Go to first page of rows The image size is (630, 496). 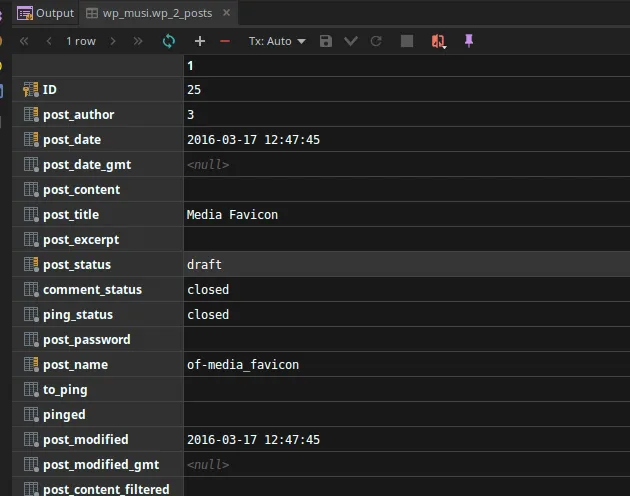pyautogui.click(x=24, y=41)
